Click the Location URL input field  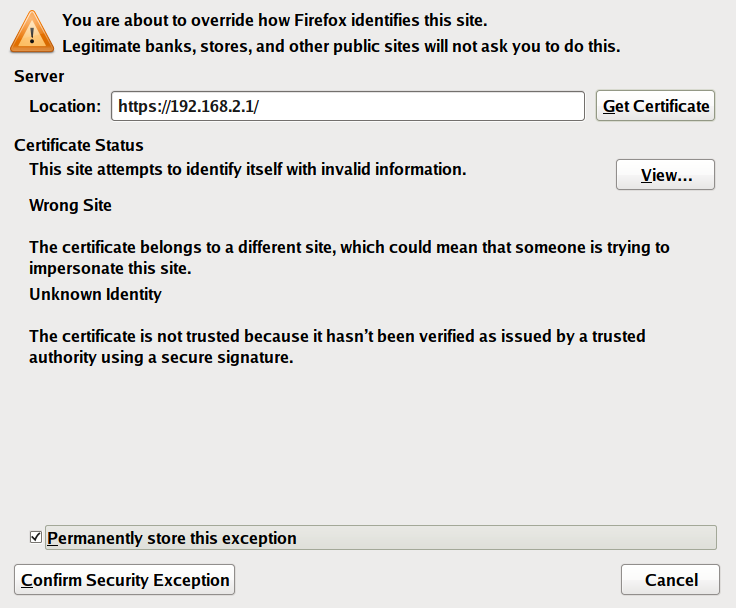347,106
